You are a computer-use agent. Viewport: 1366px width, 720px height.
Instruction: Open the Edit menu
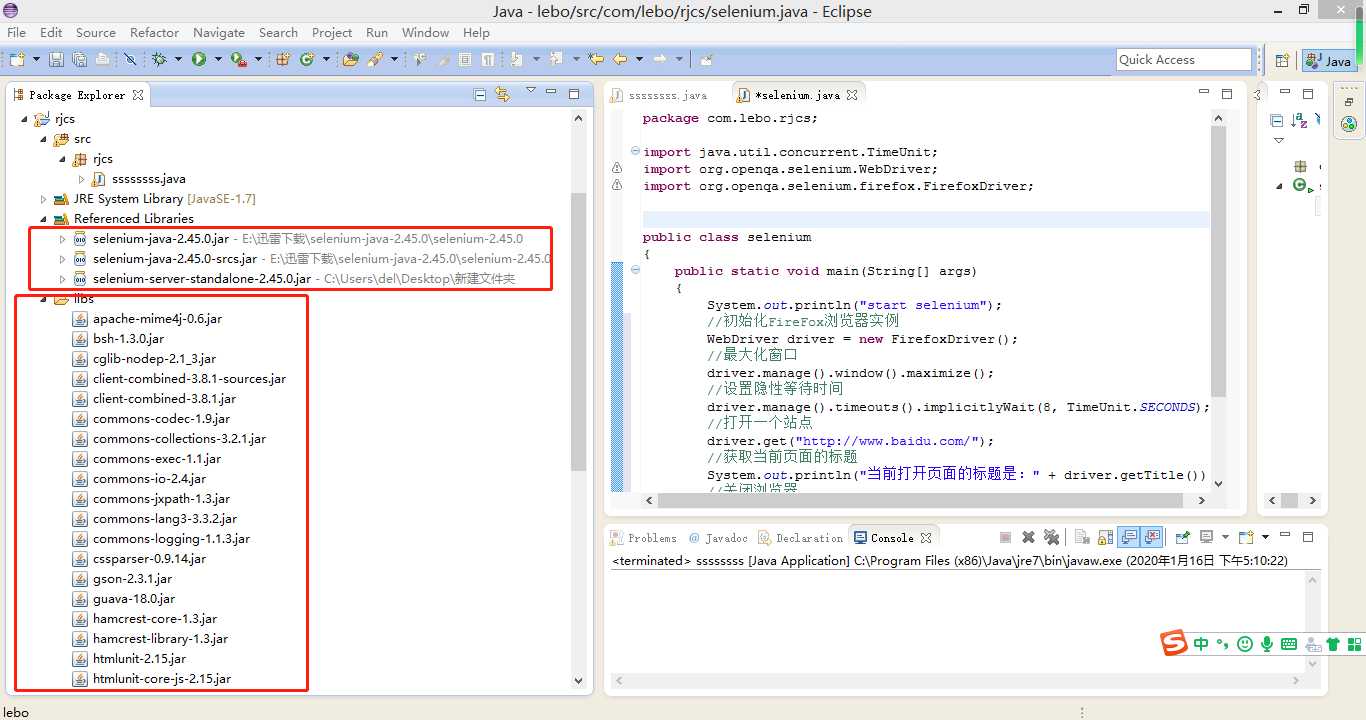51,33
